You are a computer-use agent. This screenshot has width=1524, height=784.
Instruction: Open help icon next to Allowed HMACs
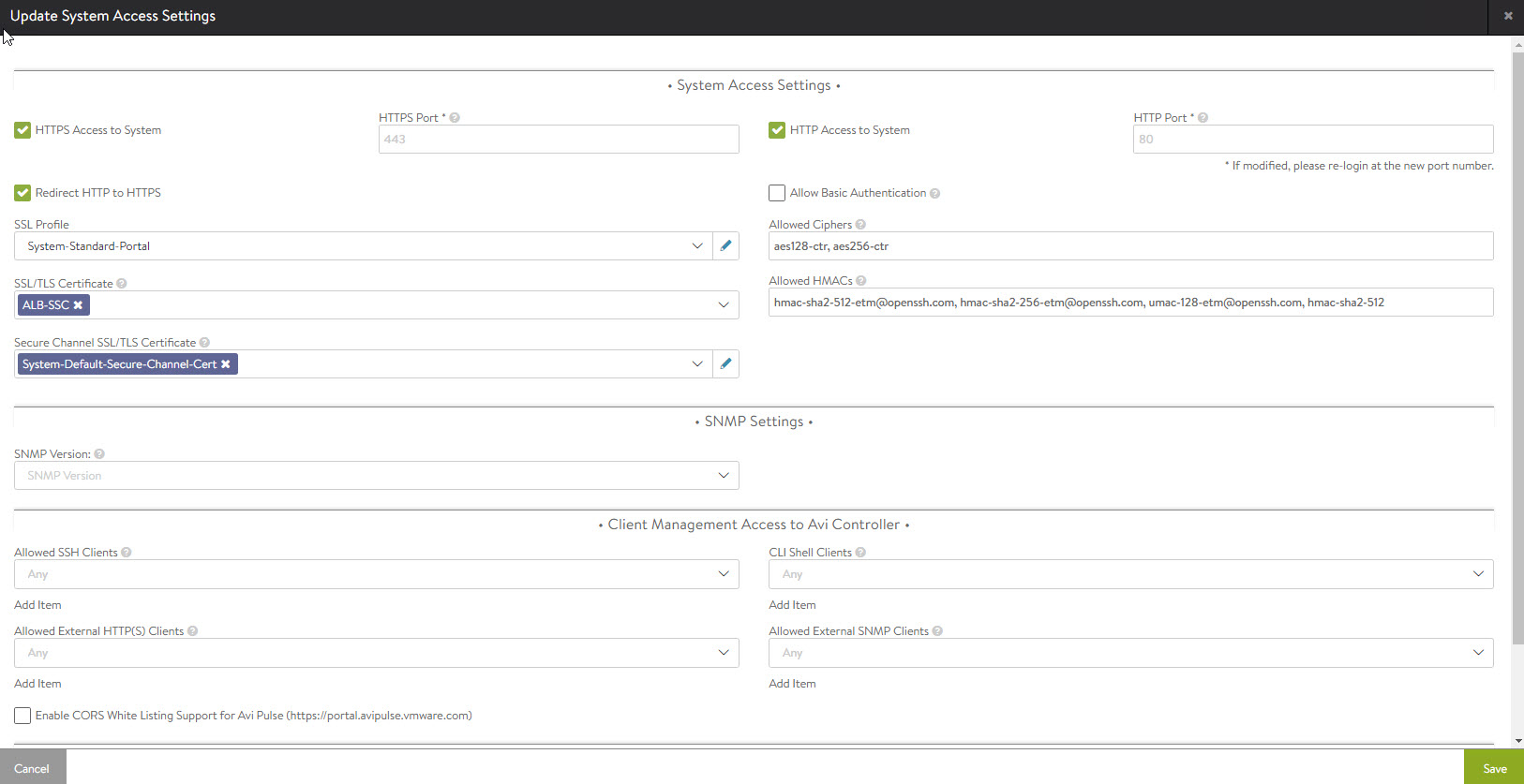point(861,281)
